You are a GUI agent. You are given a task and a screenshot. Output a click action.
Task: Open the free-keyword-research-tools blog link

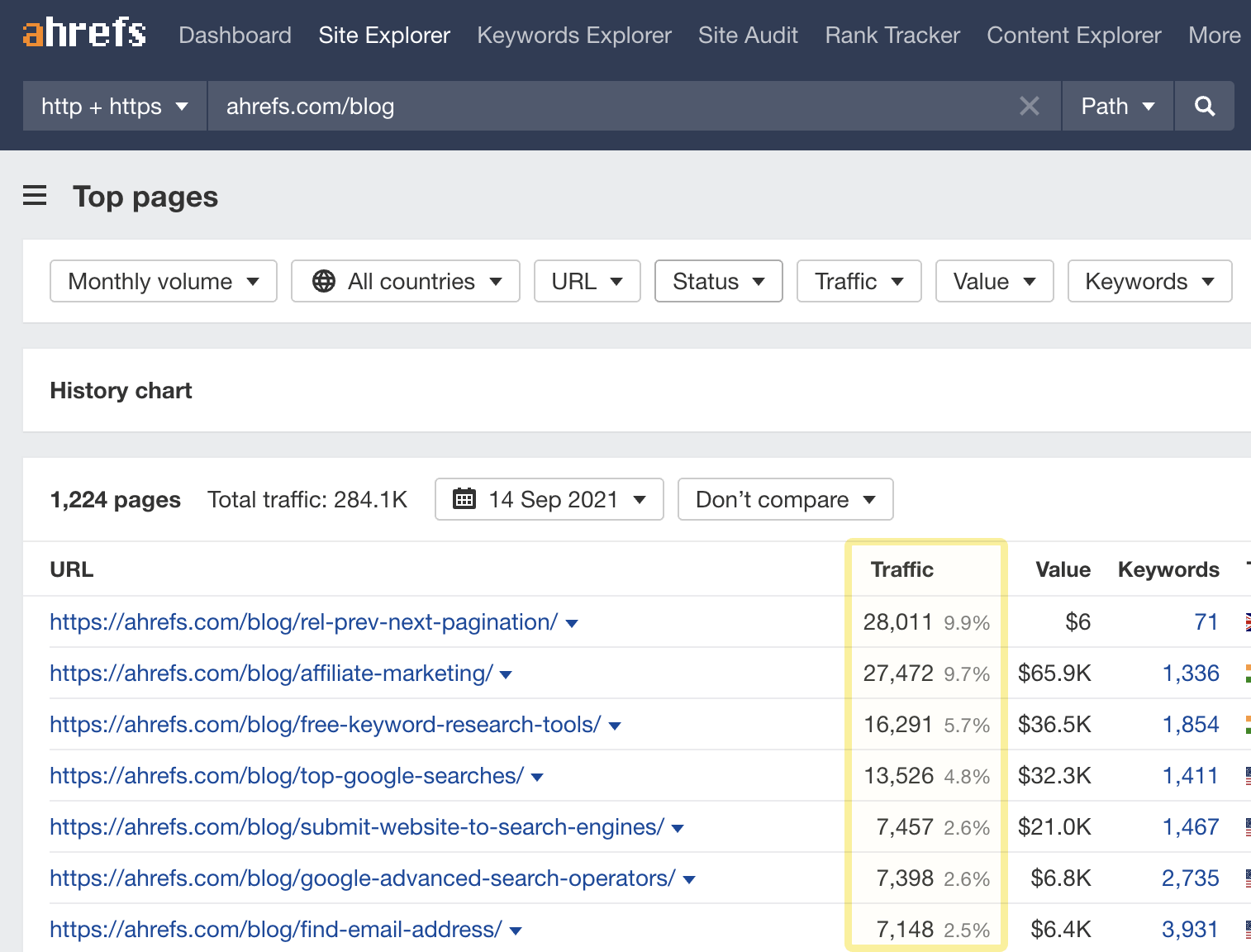point(325,725)
